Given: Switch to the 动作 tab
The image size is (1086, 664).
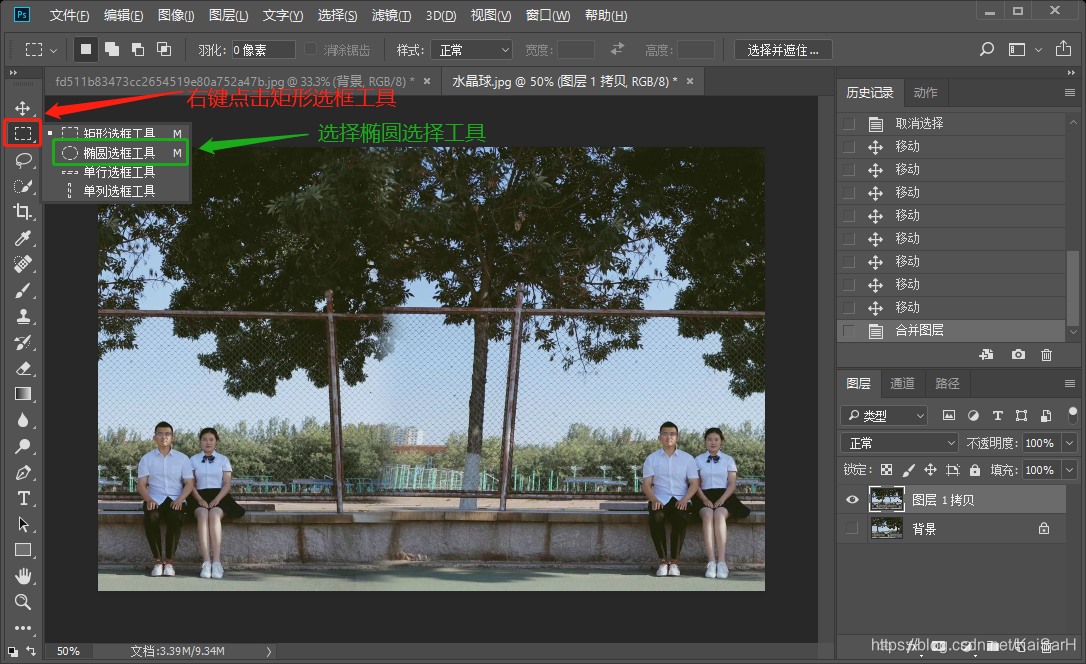Looking at the screenshot, I should click(925, 93).
